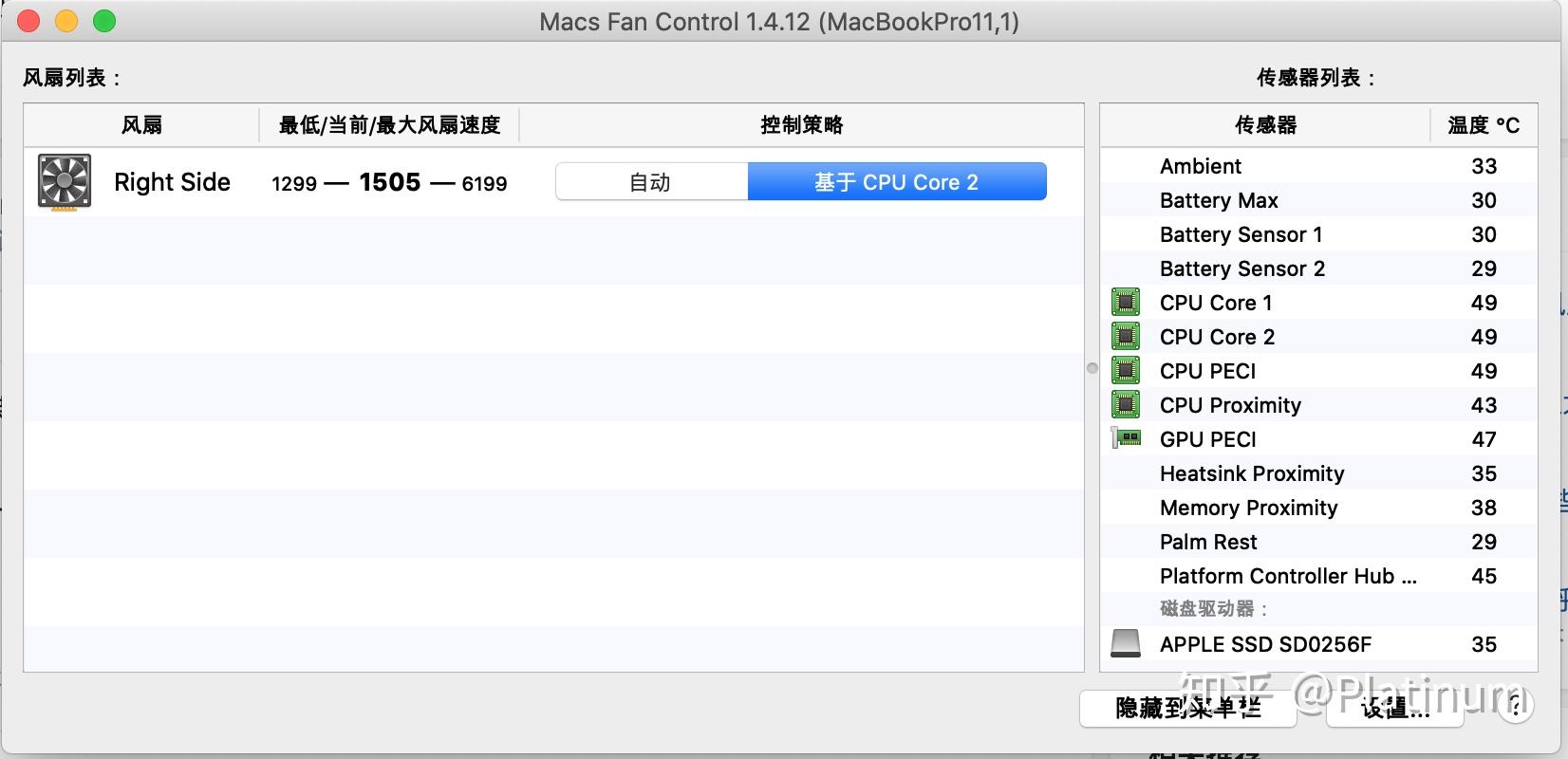Select the Platform Controller Hub sensor row
Viewport: 1568px width, 759px height.
[1318, 576]
